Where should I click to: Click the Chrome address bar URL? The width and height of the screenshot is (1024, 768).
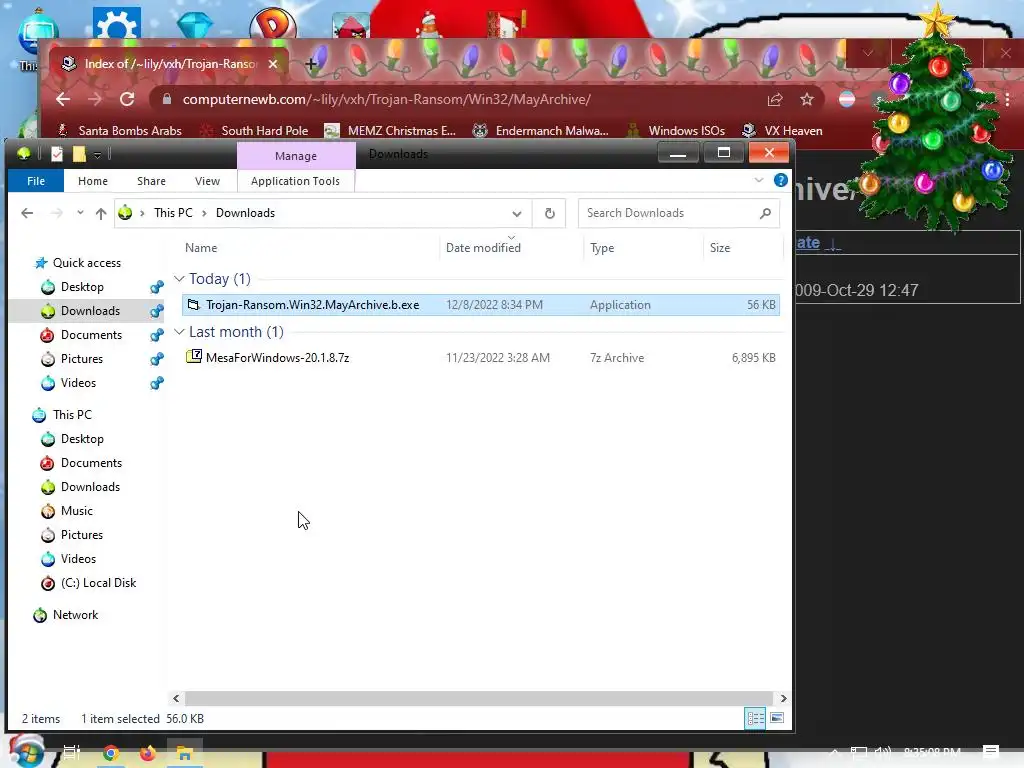tap(387, 99)
